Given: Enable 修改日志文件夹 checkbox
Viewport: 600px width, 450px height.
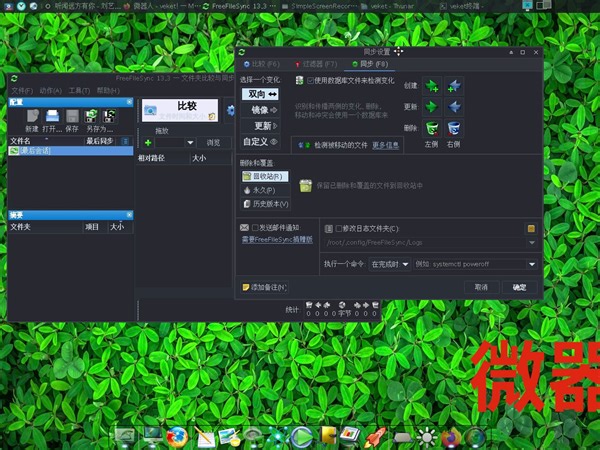Looking at the screenshot, I should point(338,229).
